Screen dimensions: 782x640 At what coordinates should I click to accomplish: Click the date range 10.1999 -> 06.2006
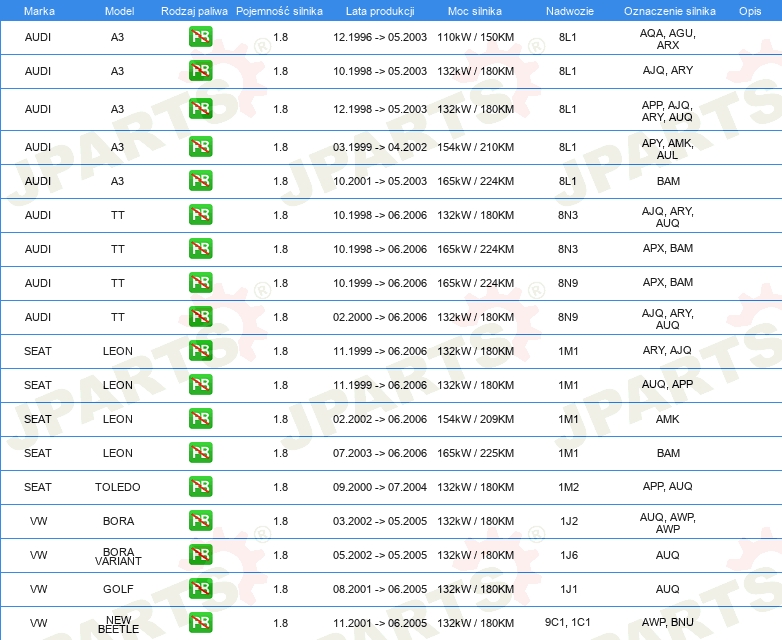pyautogui.click(x=380, y=283)
